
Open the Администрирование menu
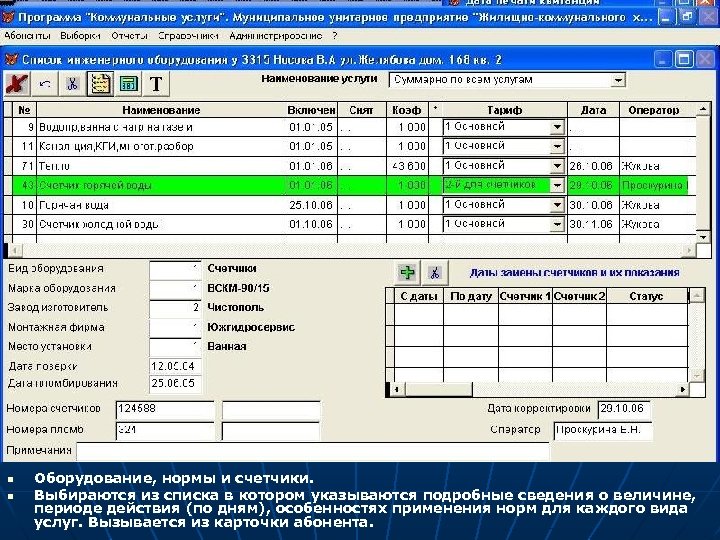(x=276, y=36)
